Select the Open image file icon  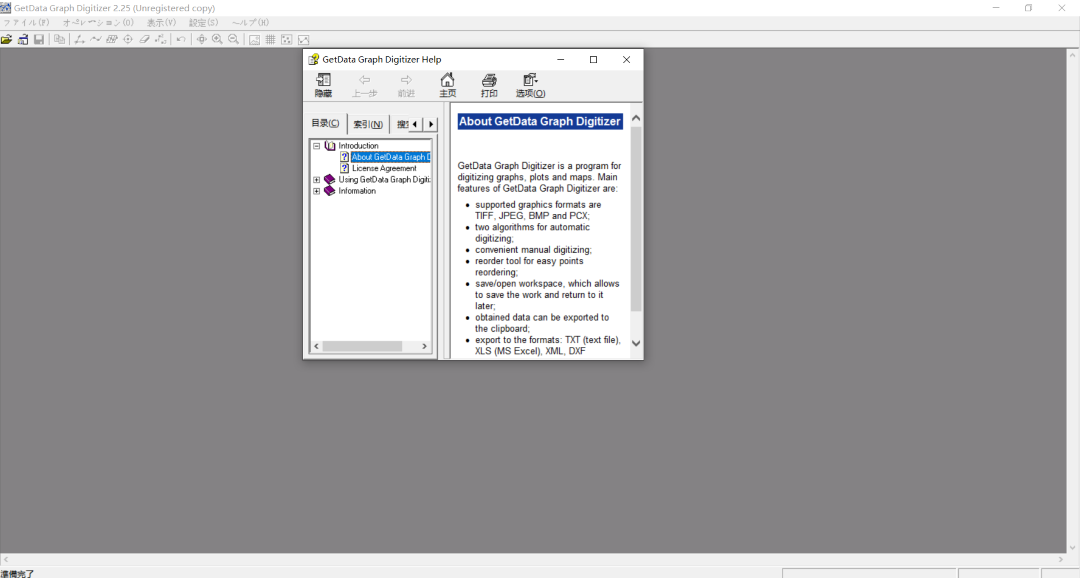(x=6, y=39)
